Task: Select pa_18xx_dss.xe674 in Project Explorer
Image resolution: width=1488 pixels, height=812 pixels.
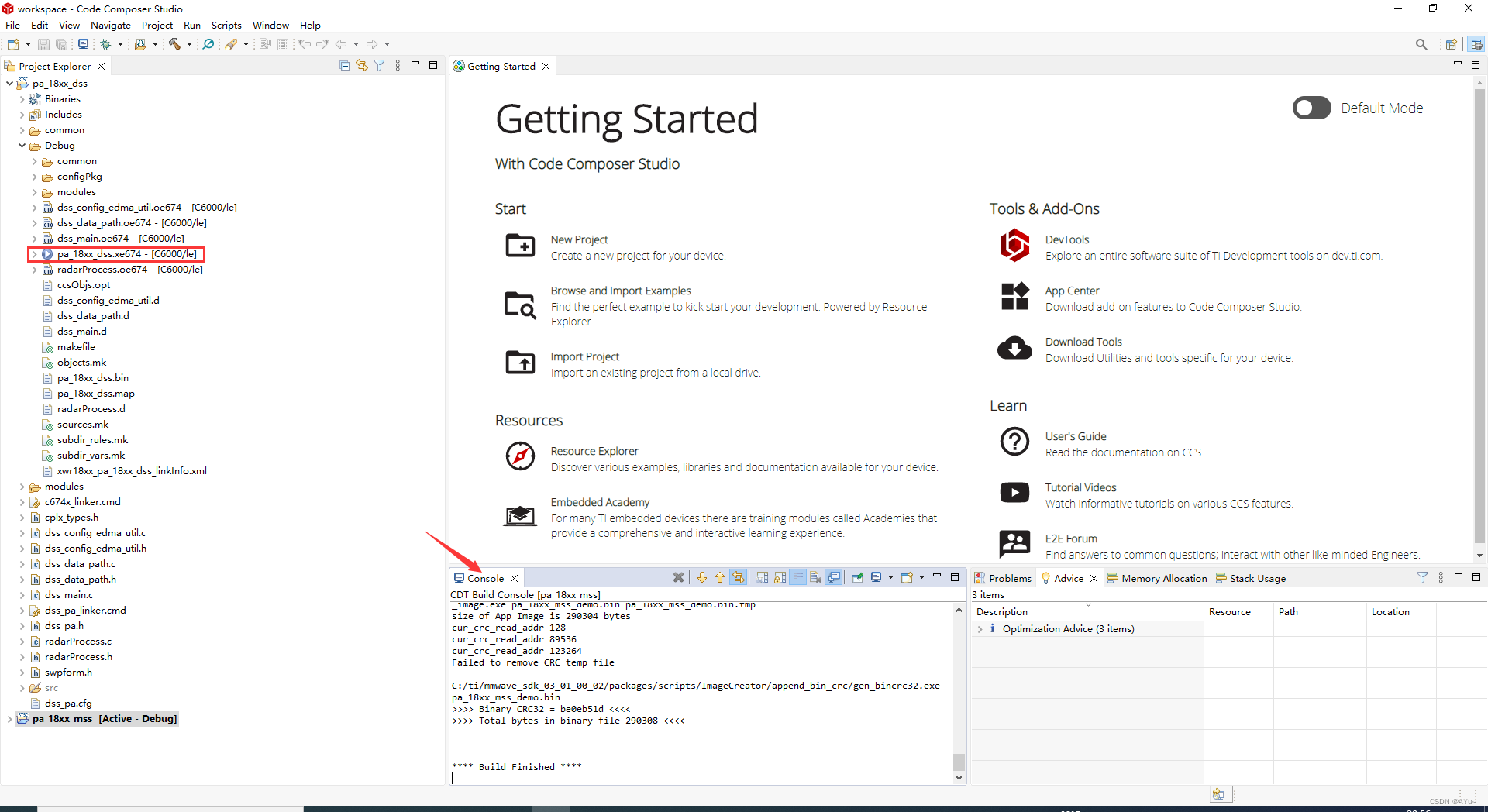Action: (x=127, y=253)
